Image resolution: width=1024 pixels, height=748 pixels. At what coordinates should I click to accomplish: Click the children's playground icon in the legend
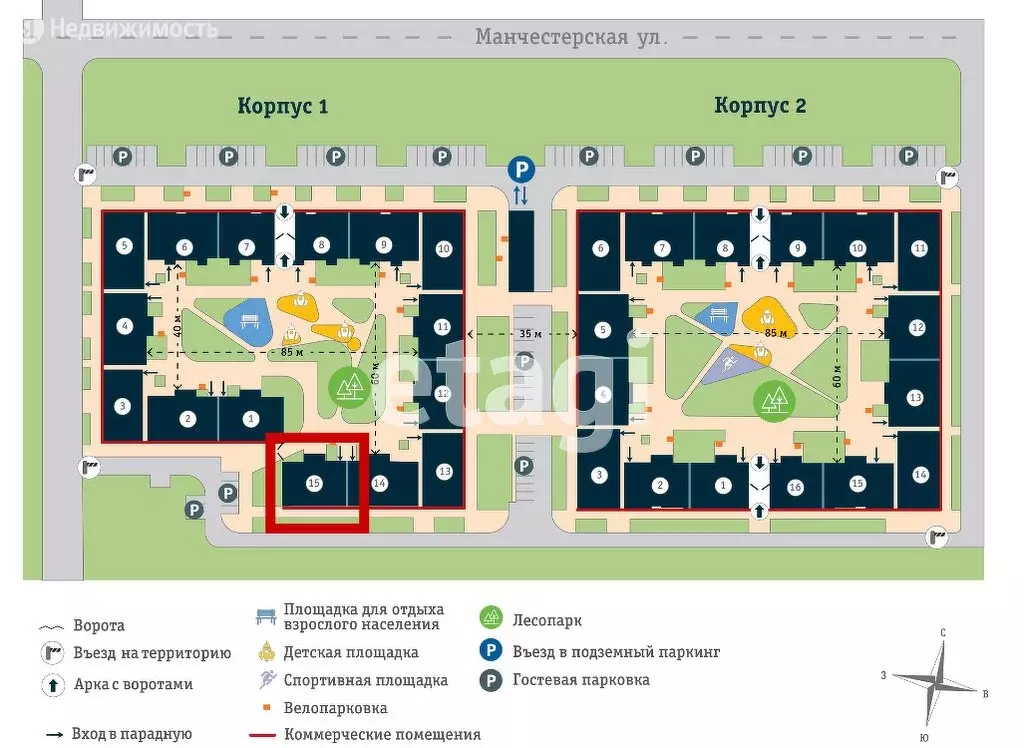point(266,651)
